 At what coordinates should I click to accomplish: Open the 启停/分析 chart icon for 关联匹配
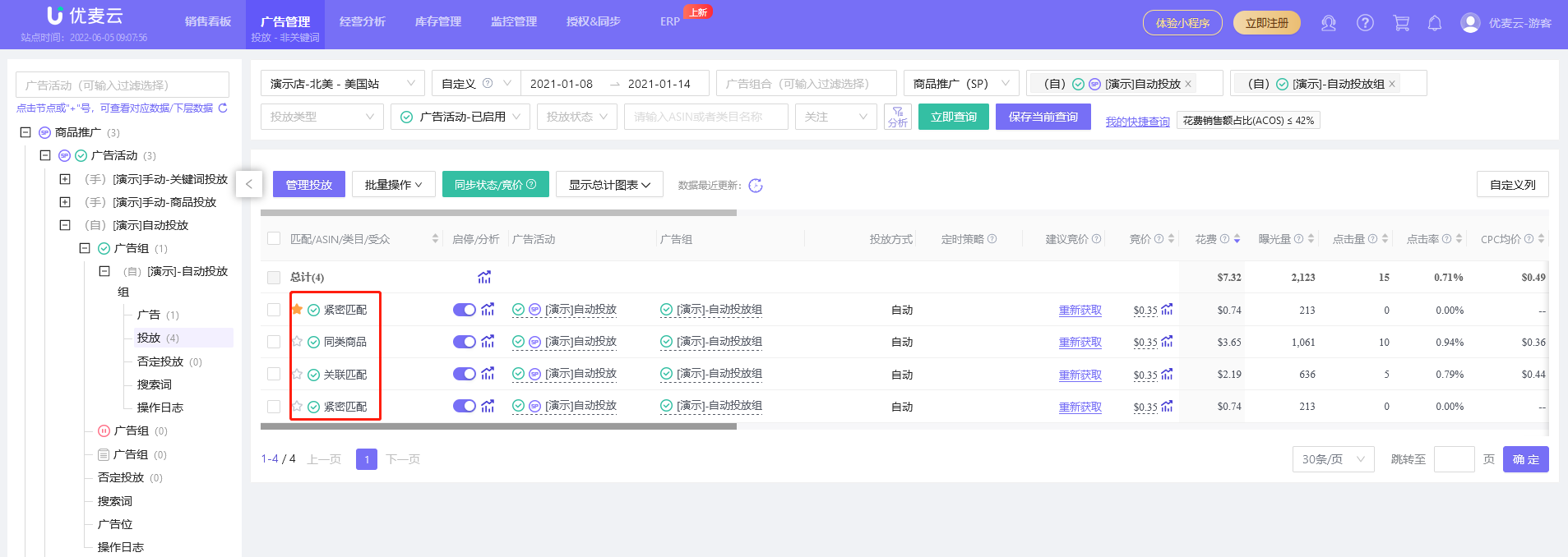[x=488, y=374]
